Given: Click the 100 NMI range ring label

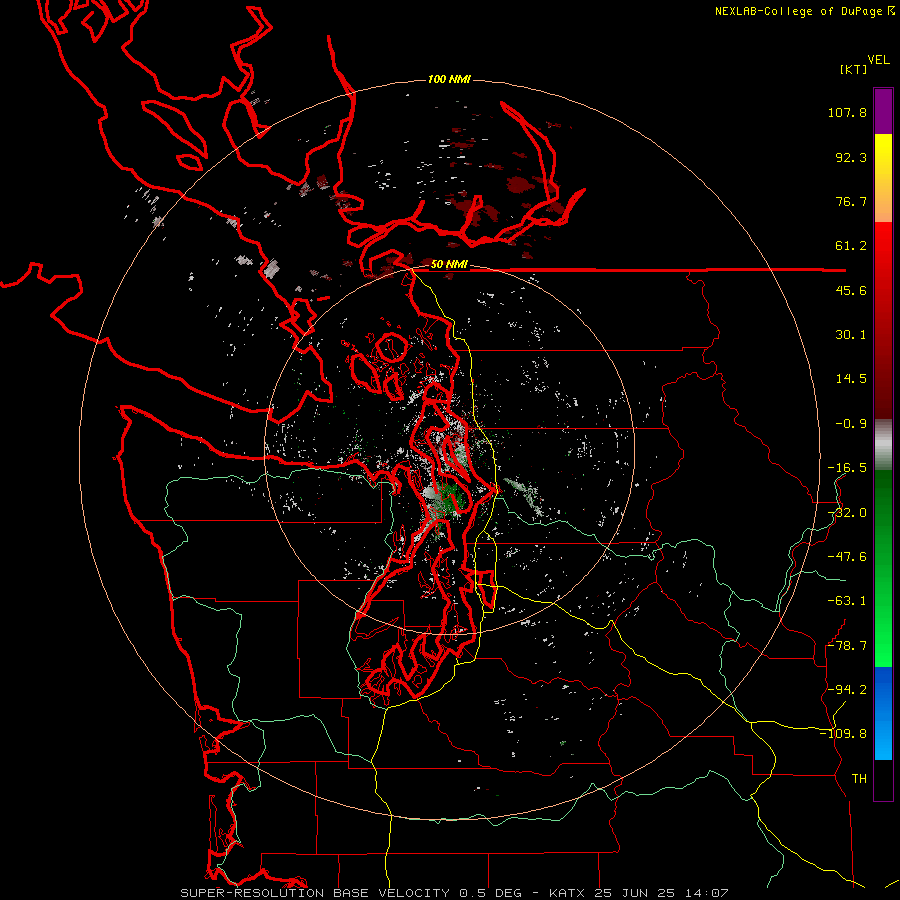Looking at the screenshot, I should point(449,79).
